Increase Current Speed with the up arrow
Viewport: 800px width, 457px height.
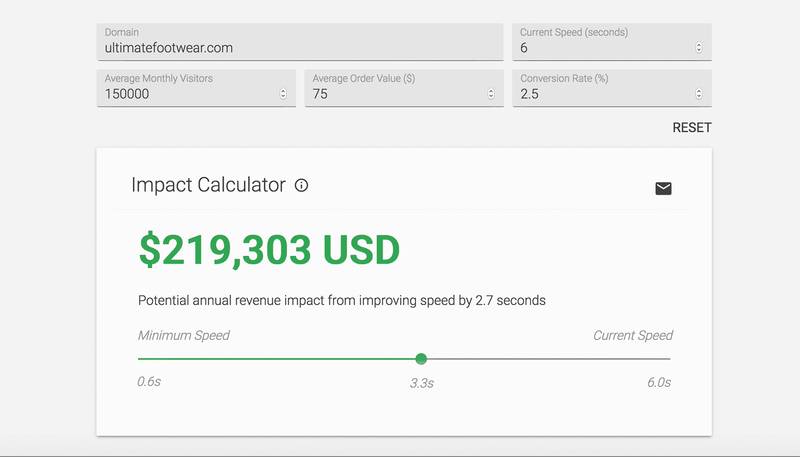pyautogui.click(x=698, y=44)
